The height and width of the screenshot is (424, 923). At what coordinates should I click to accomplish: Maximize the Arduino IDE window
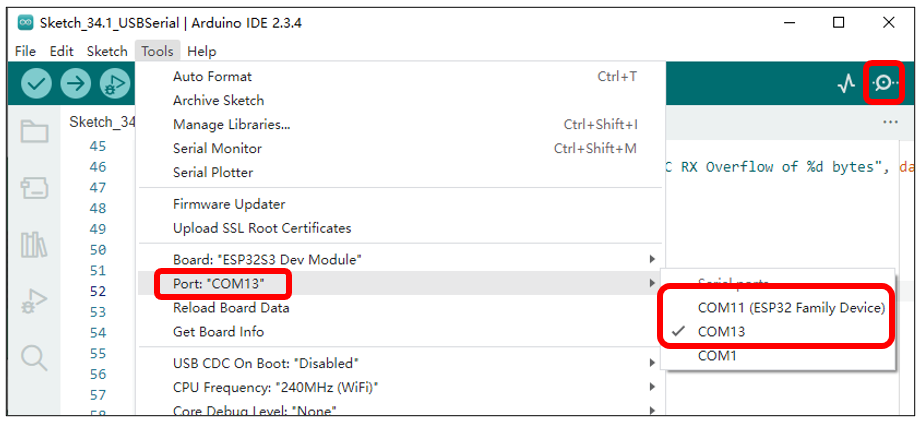[839, 23]
